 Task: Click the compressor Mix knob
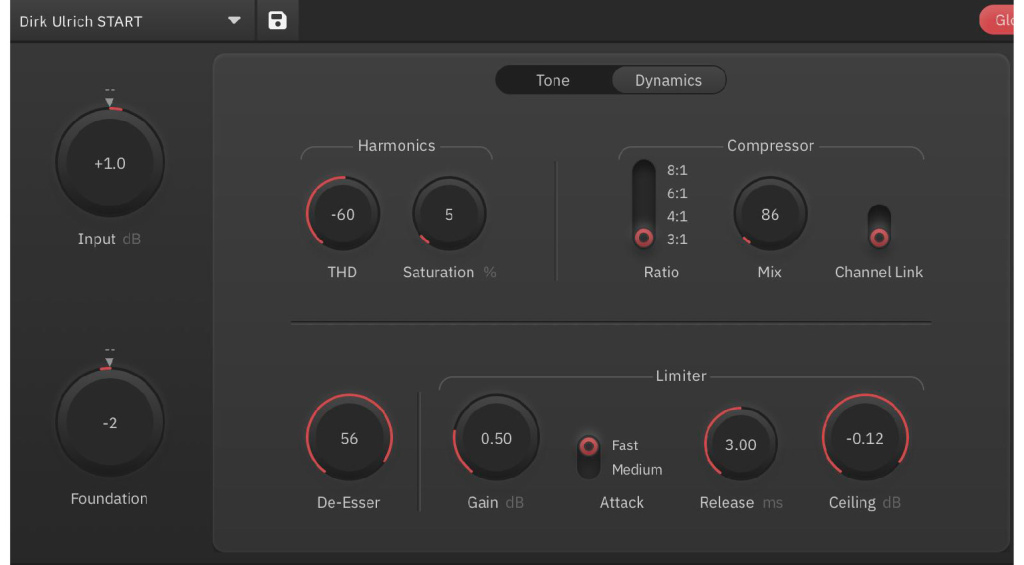click(x=770, y=215)
